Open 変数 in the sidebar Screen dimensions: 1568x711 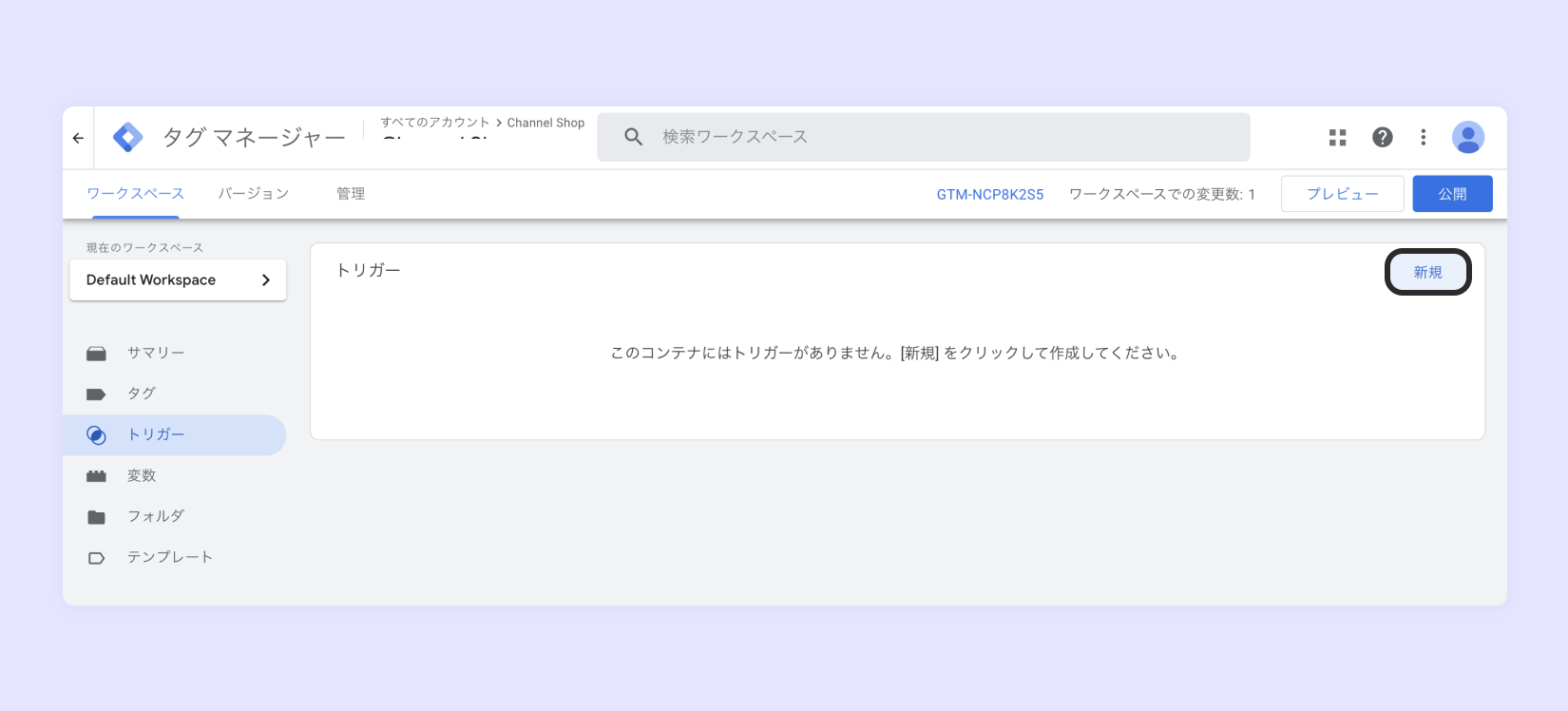(x=174, y=476)
